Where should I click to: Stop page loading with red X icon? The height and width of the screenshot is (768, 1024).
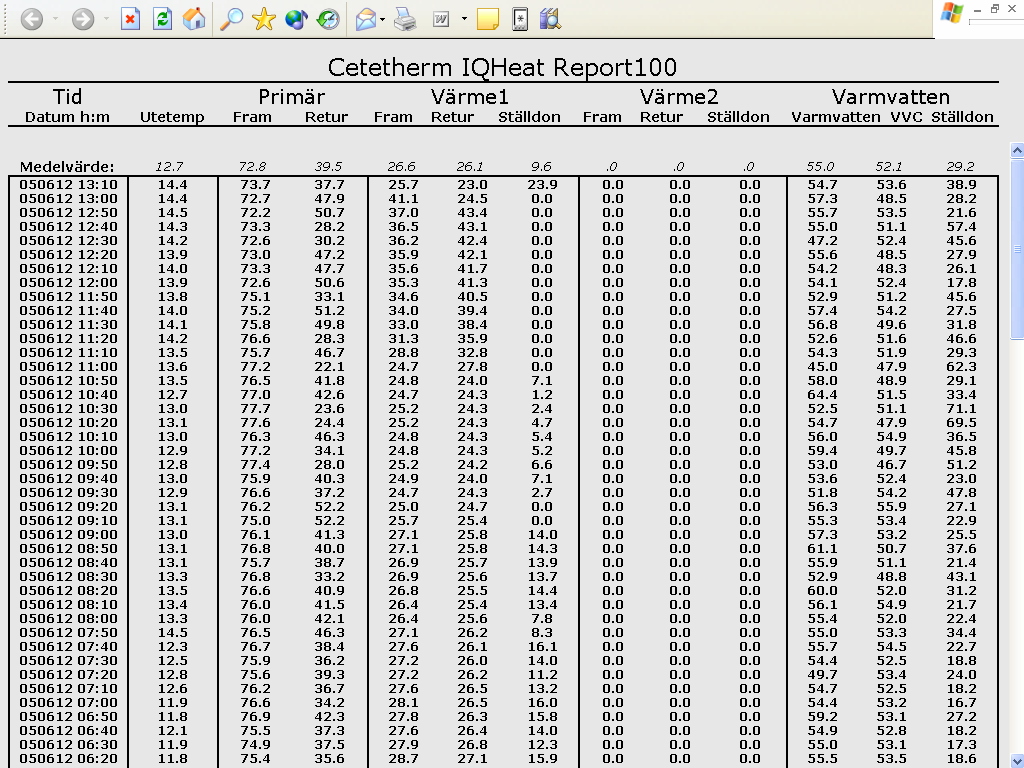(131, 19)
